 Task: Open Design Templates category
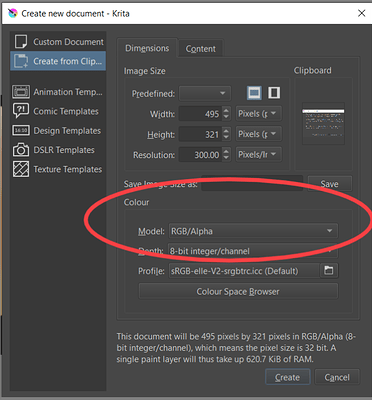pyautogui.click(x=58, y=130)
